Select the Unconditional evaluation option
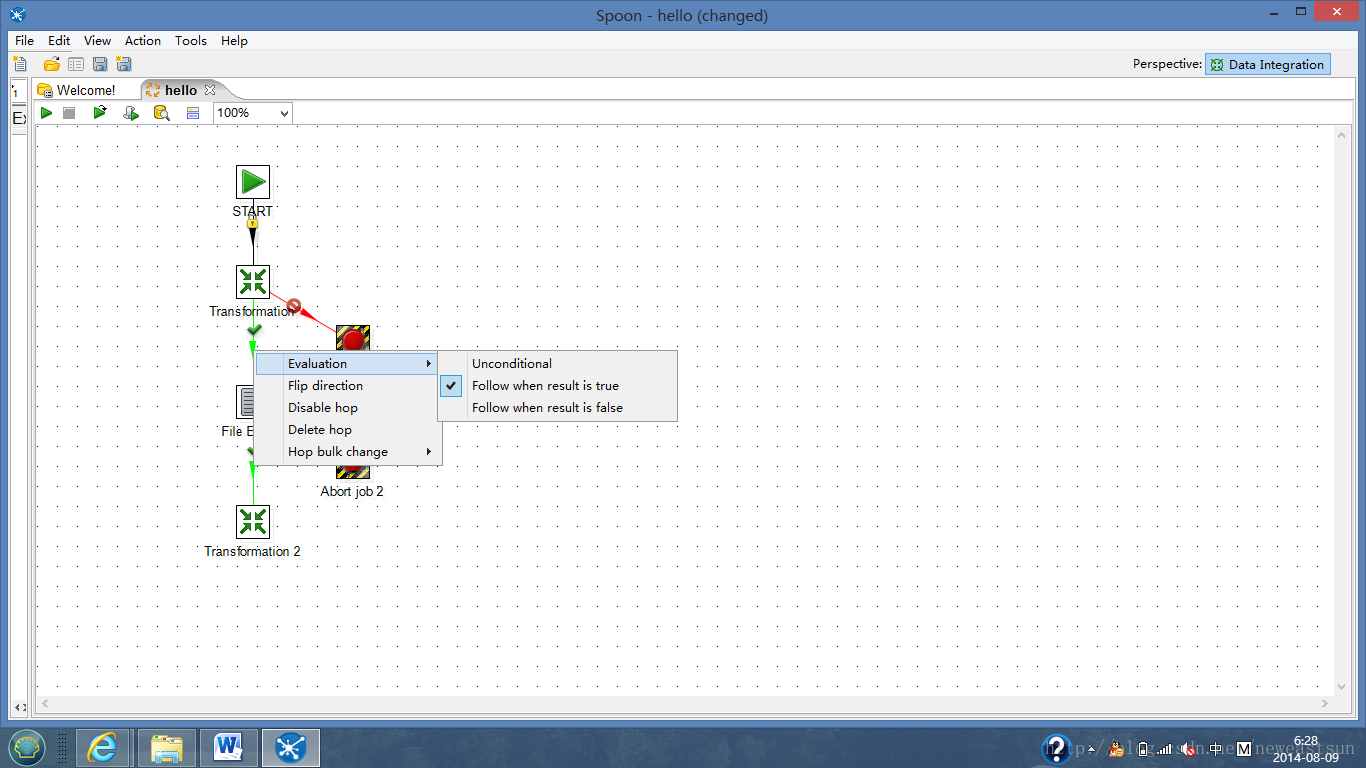The height and width of the screenshot is (768, 1366). click(x=558, y=364)
